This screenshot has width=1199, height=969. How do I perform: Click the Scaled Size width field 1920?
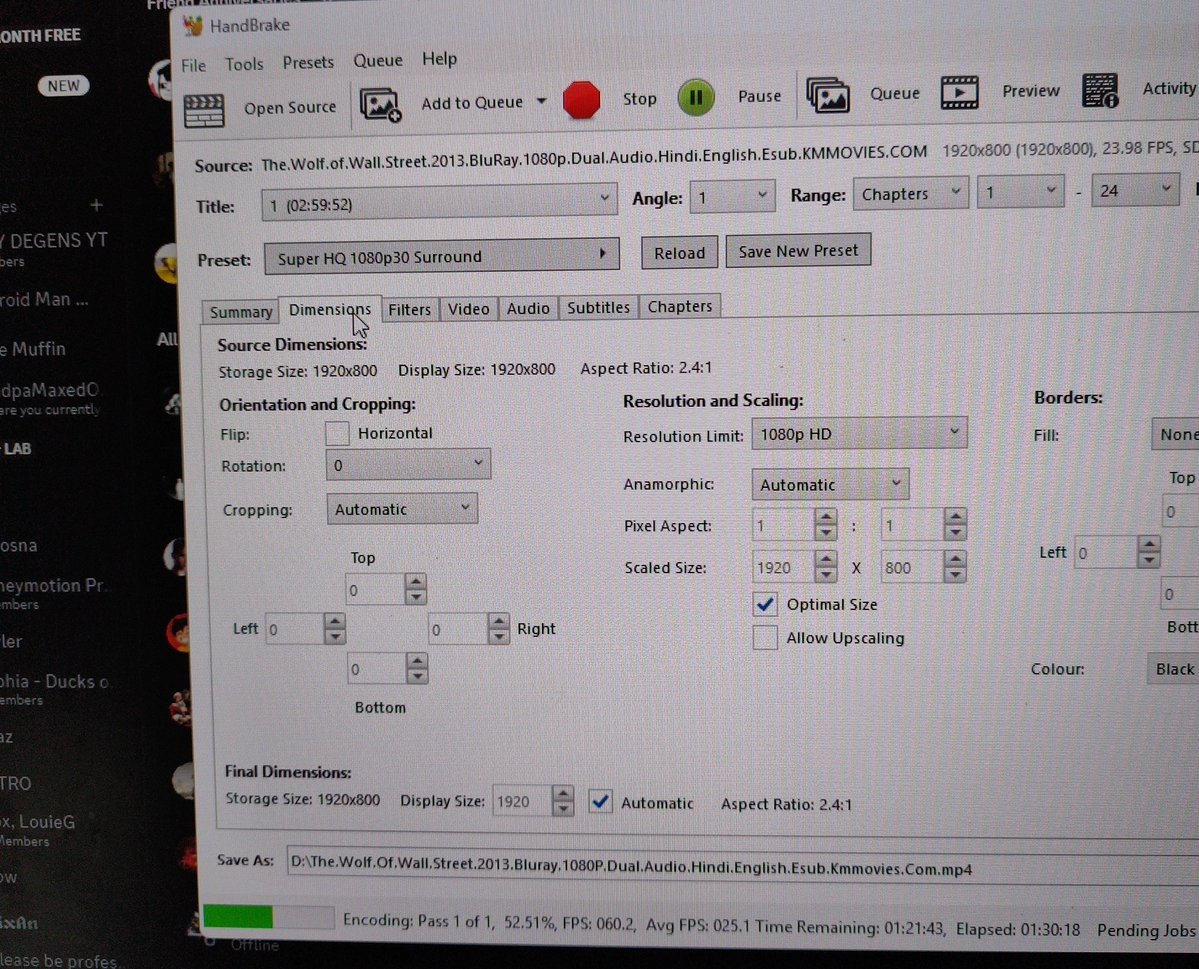pyautogui.click(x=784, y=567)
